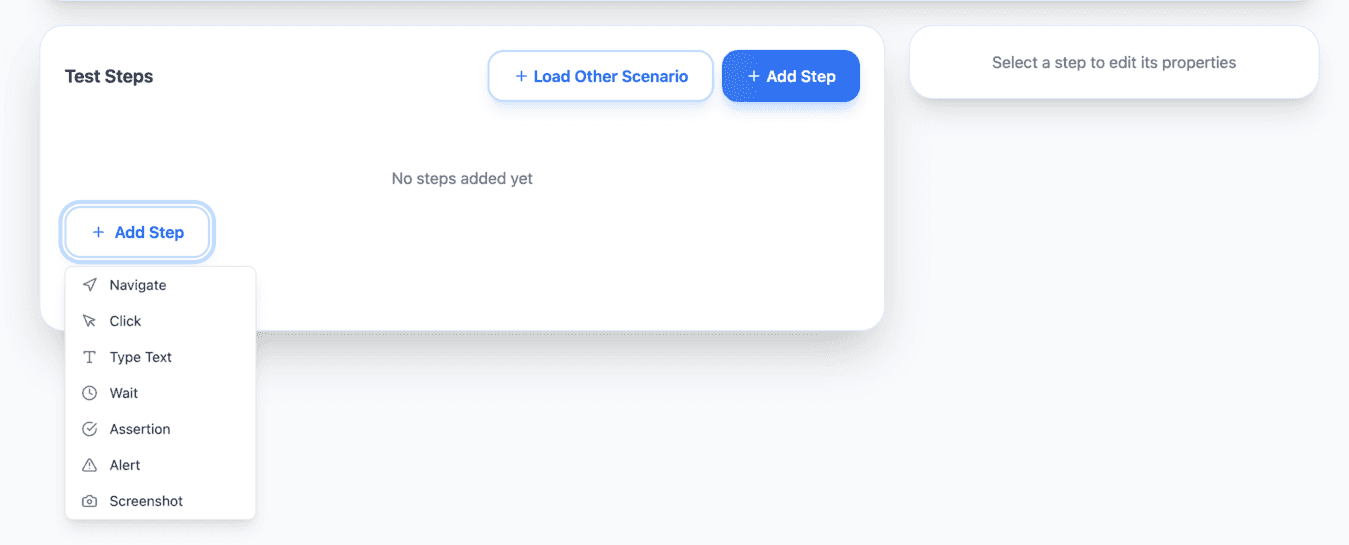The image size is (1349, 545).
Task: Click the clock icon beside Wait
Action: pos(90,393)
